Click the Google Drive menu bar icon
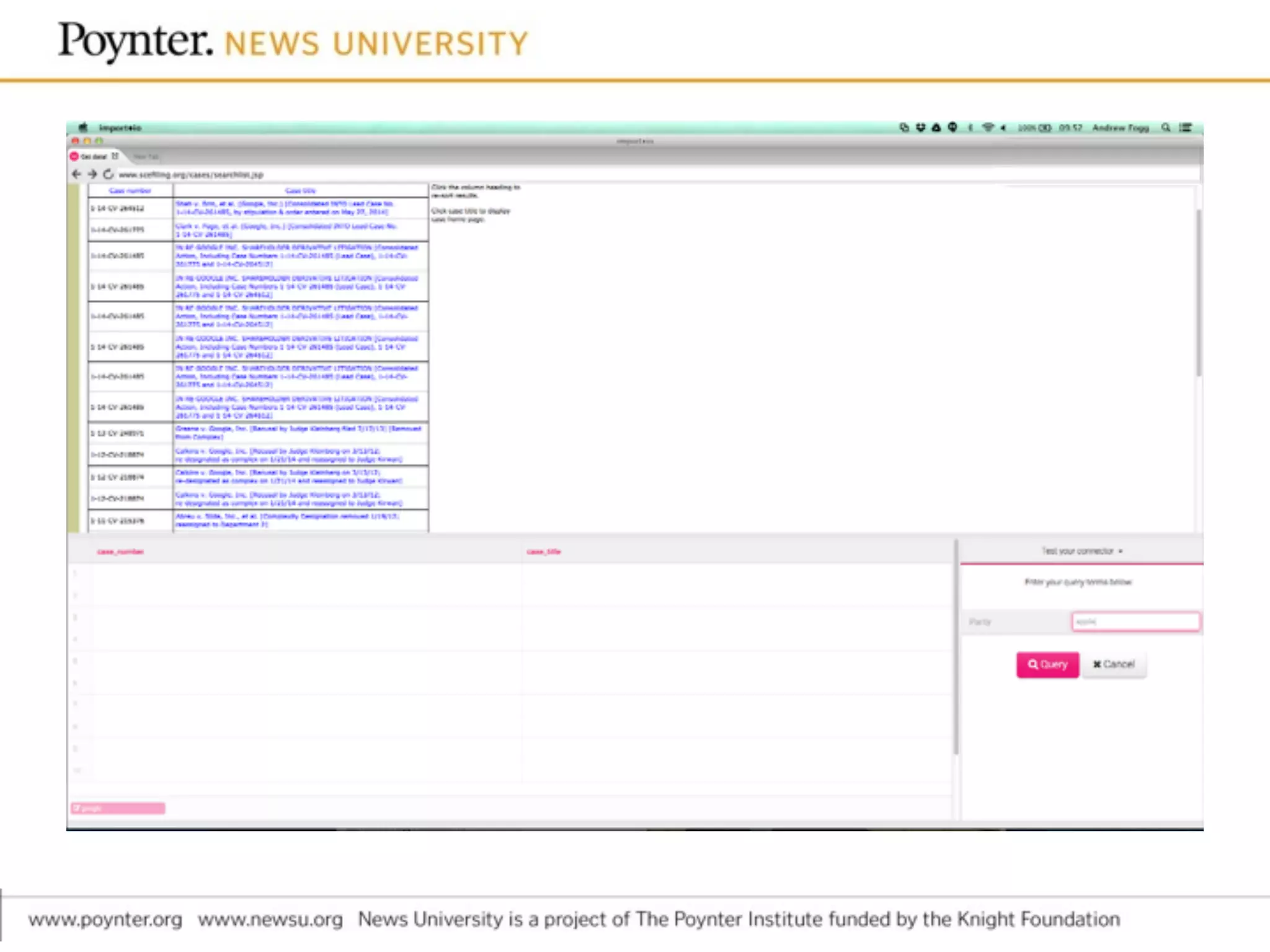 point(936,128)
